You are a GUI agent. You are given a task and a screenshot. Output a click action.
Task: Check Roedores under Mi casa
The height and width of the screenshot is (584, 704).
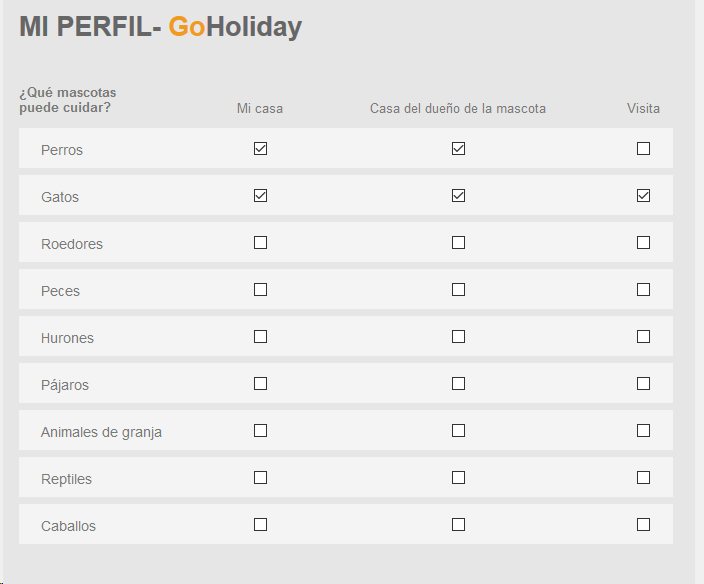pos(261,243)
